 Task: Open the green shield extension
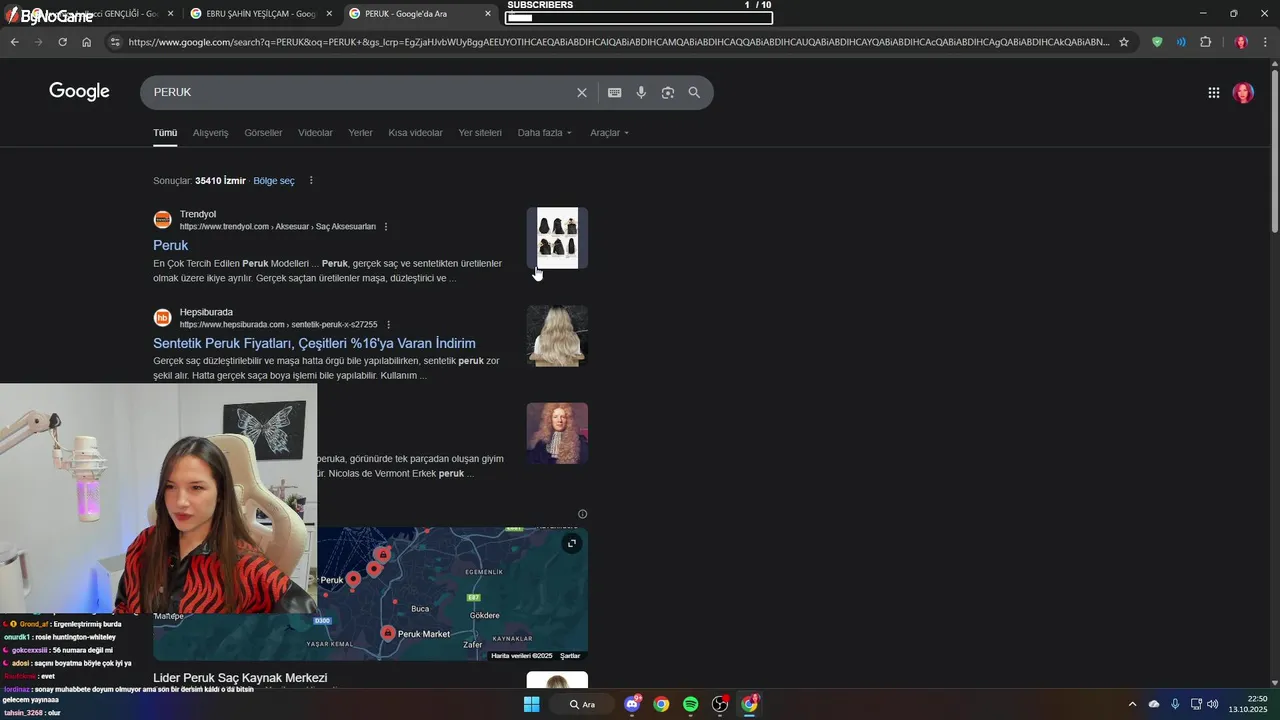coord(1157,42)
